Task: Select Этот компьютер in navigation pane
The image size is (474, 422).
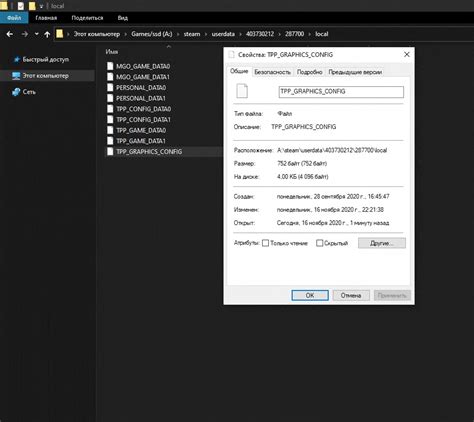Action: [x=47, y=76]
